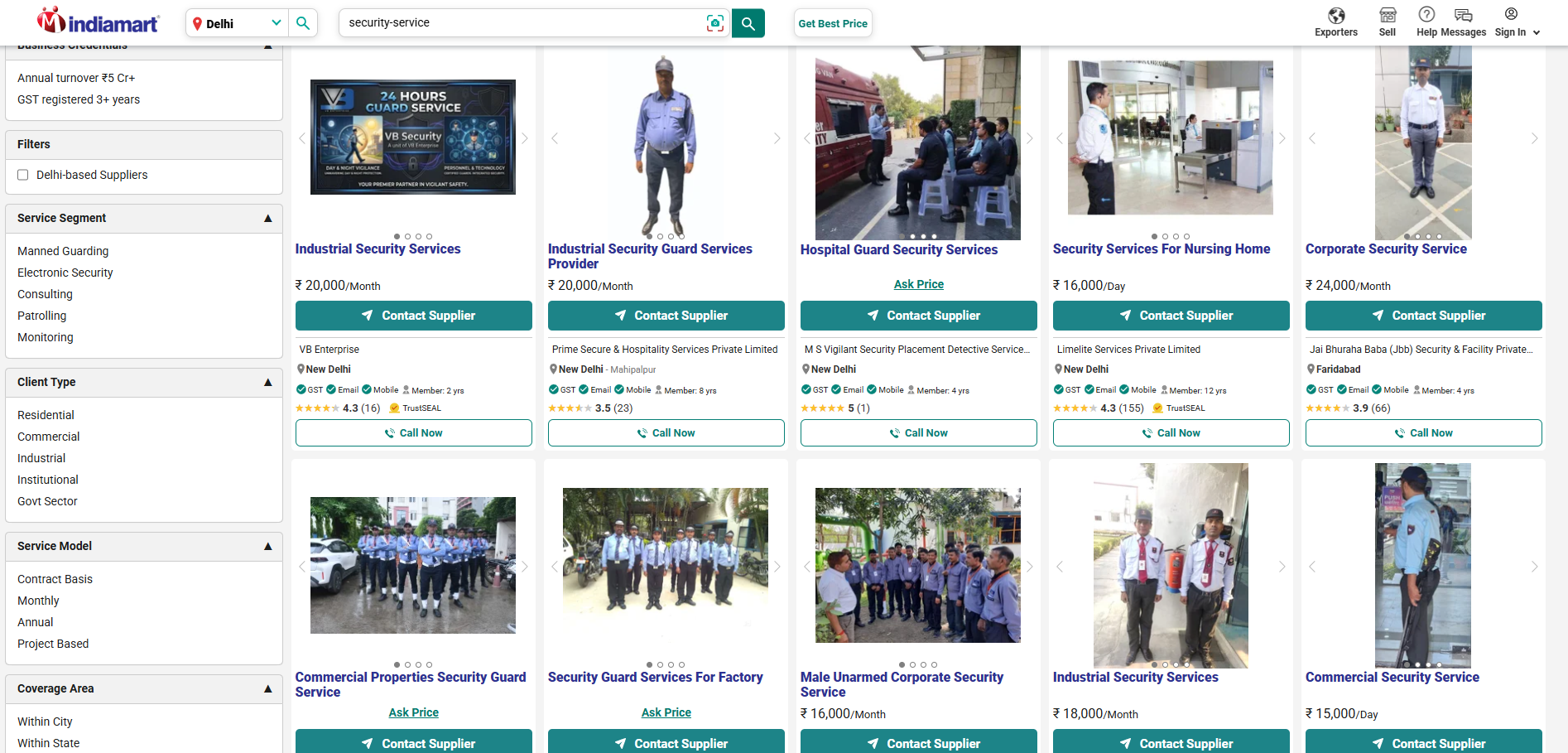Screen dimensions: 1568x753
Task: Click the Get Best Price button
Action: 833,23
